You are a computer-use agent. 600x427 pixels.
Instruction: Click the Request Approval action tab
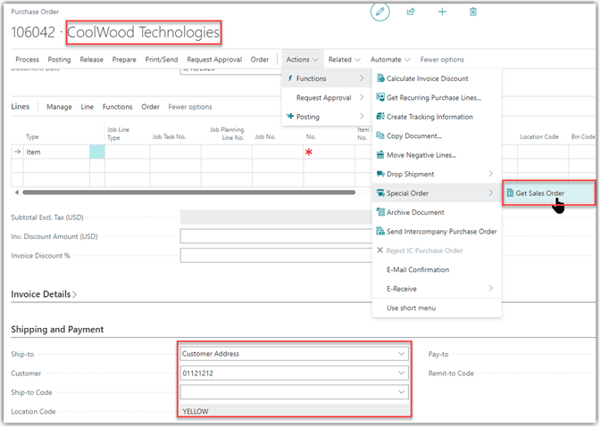pyautogui.click(x=214, y=59)
